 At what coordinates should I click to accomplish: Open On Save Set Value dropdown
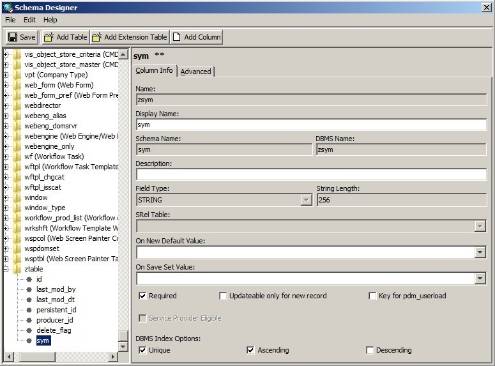[x=480, y=278]
